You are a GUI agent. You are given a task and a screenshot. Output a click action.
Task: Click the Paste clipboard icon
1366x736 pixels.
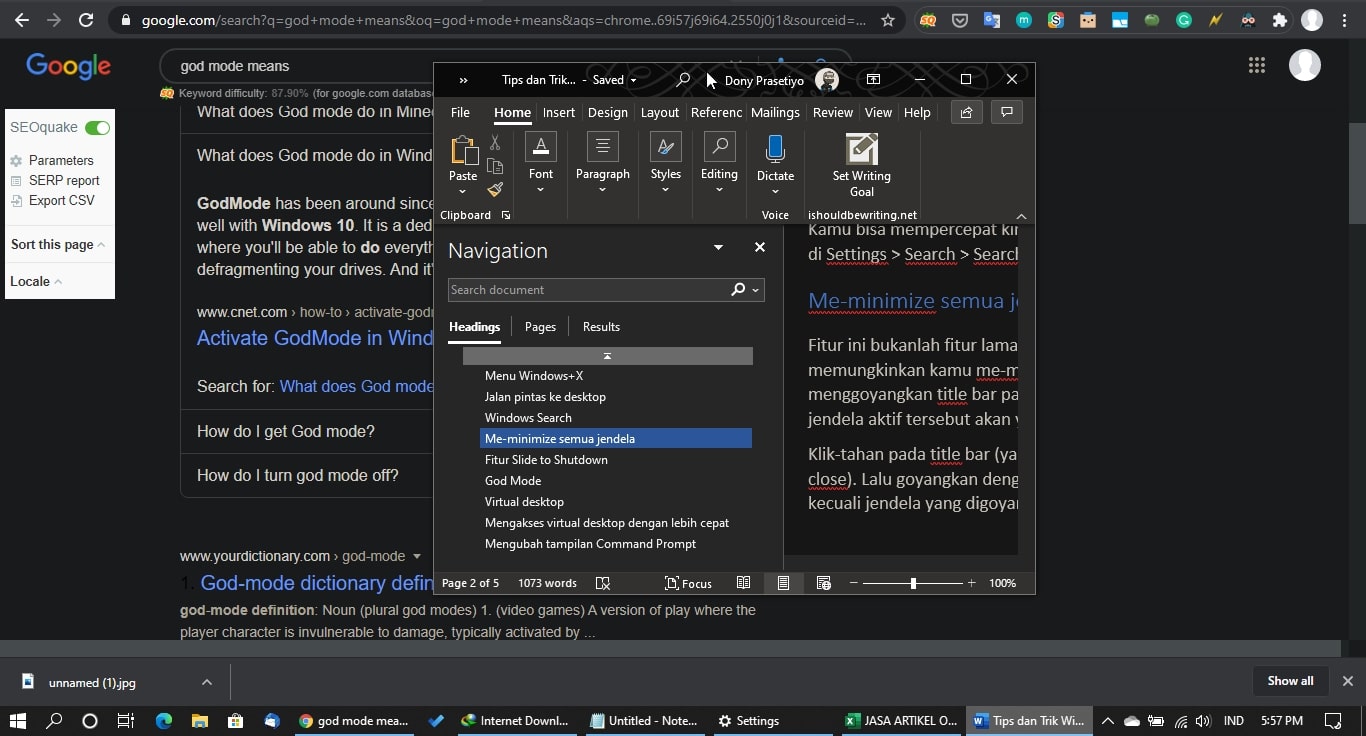point(464,151)
